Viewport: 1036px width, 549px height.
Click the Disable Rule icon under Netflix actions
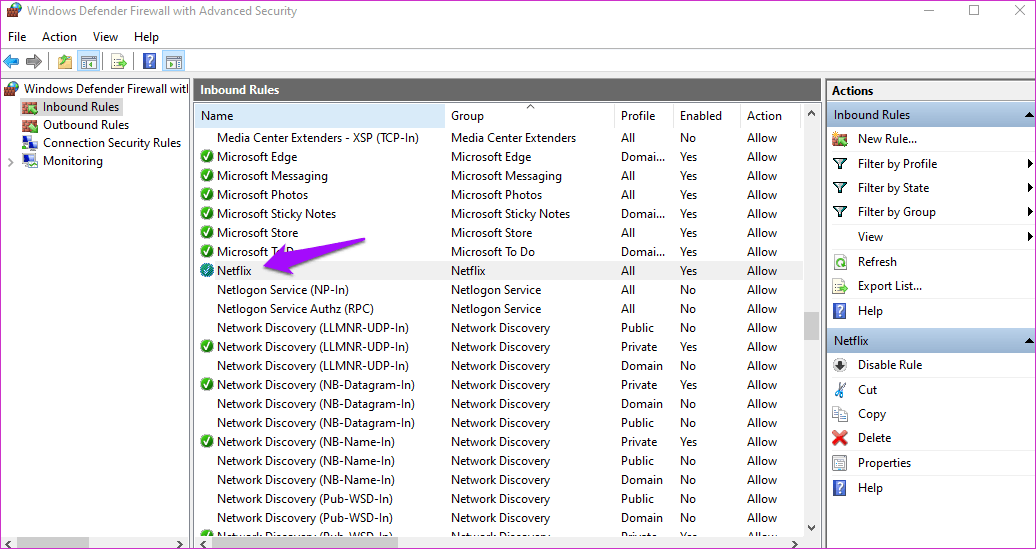click(840, 365)
